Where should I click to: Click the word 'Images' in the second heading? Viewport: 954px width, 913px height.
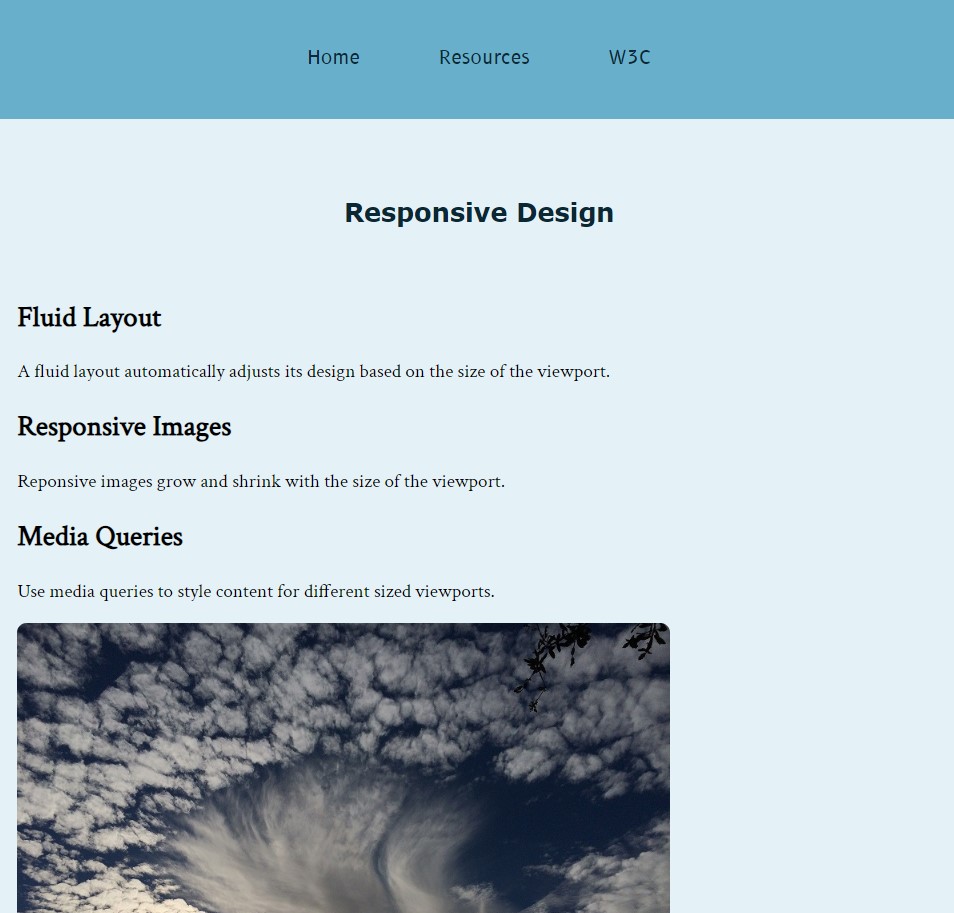pyautogui.click(x=193, y=427)
